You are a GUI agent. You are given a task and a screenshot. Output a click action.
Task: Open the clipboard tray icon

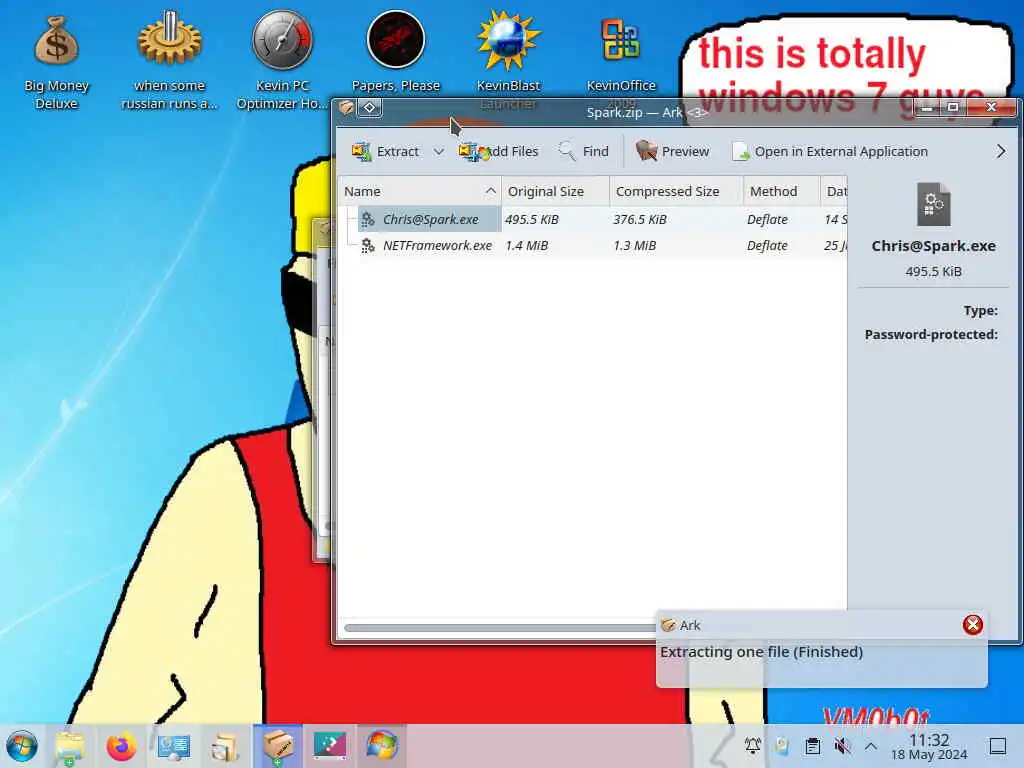tap(812, 745)
